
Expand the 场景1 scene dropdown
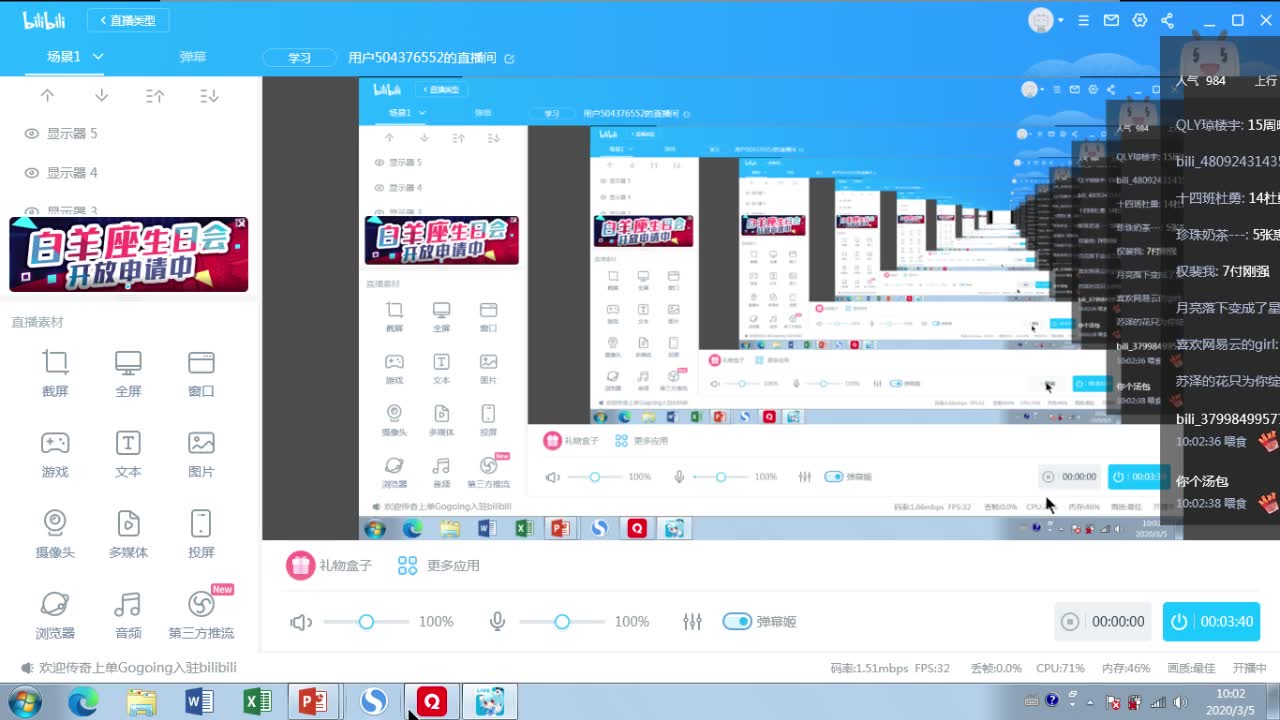point(98,57)
